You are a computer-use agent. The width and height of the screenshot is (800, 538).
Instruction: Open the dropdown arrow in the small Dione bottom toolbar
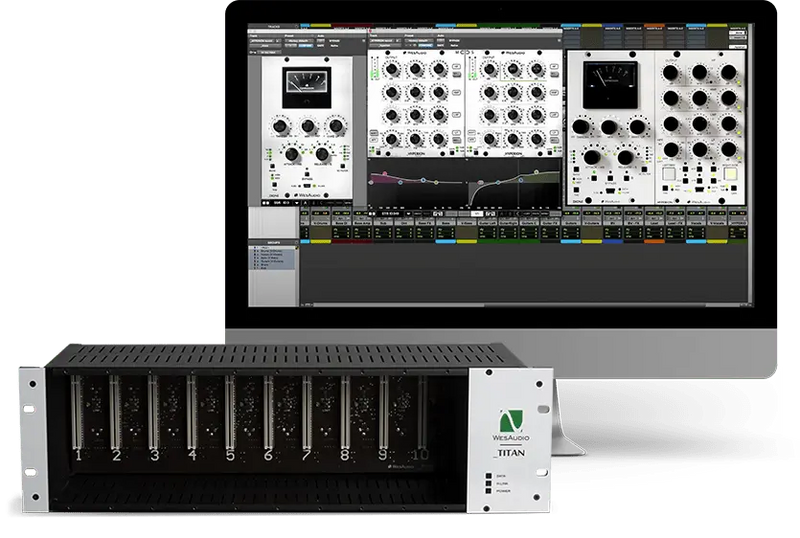296,203
